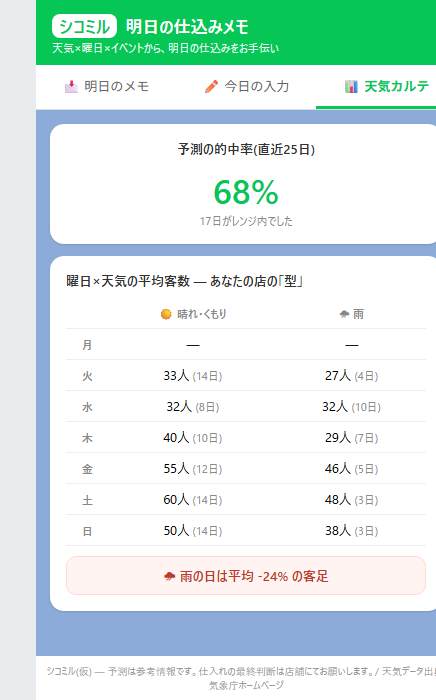
Task: Click the cell 48人 (3日)
Action: [352, 500]
